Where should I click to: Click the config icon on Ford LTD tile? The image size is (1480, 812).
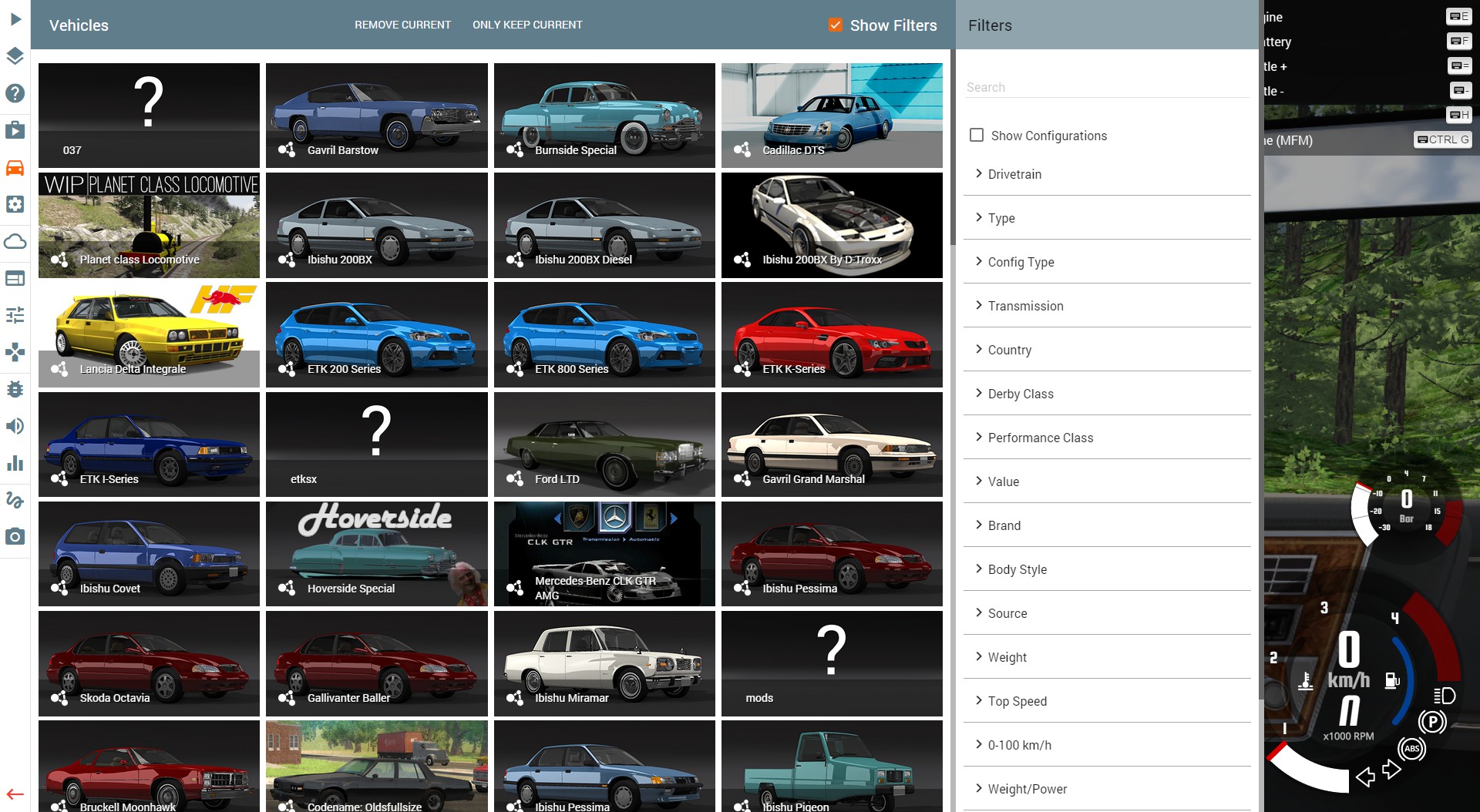click(514, 478)
